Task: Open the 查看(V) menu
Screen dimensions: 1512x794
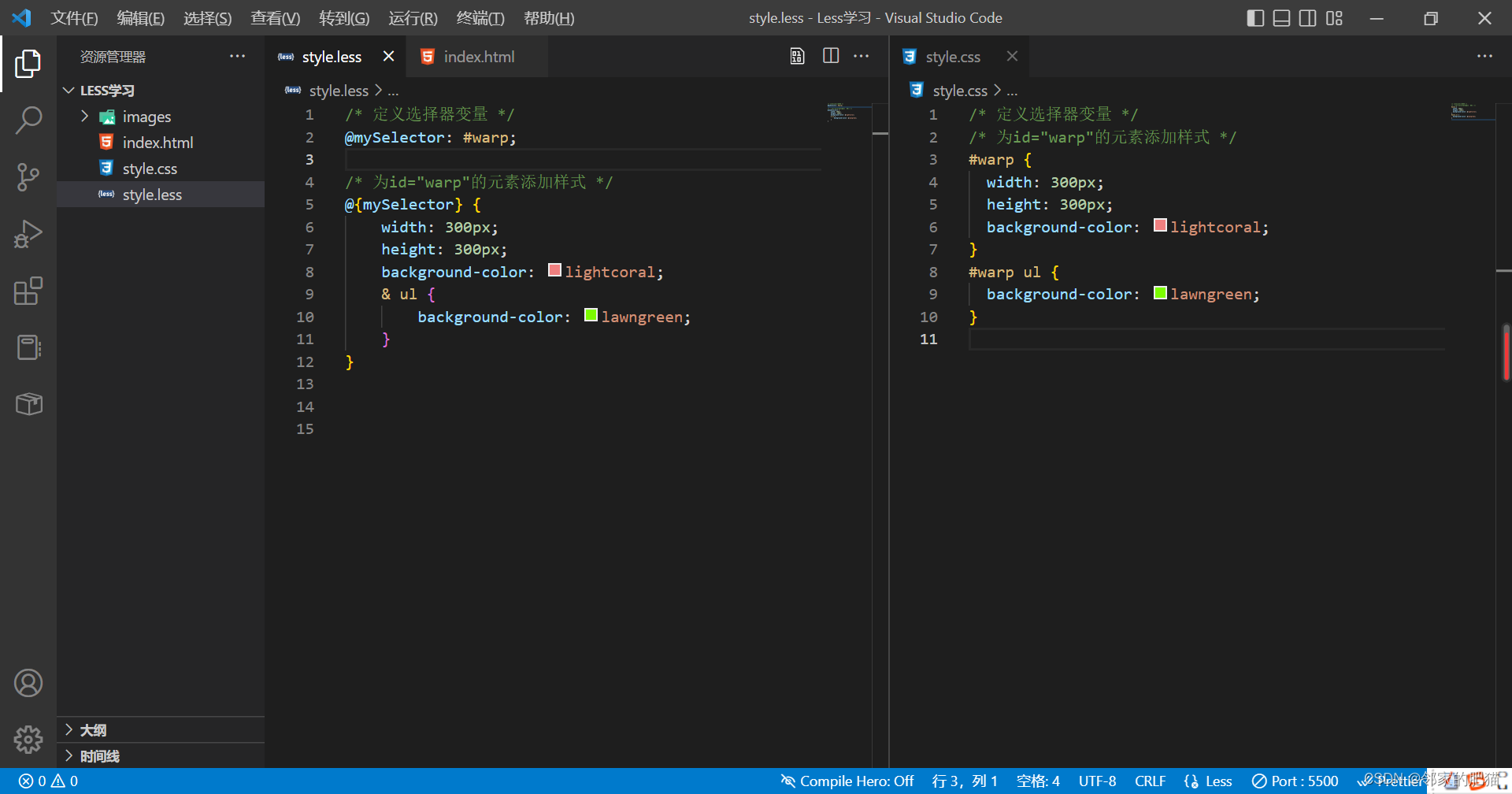Action: [x=275, y=18]
